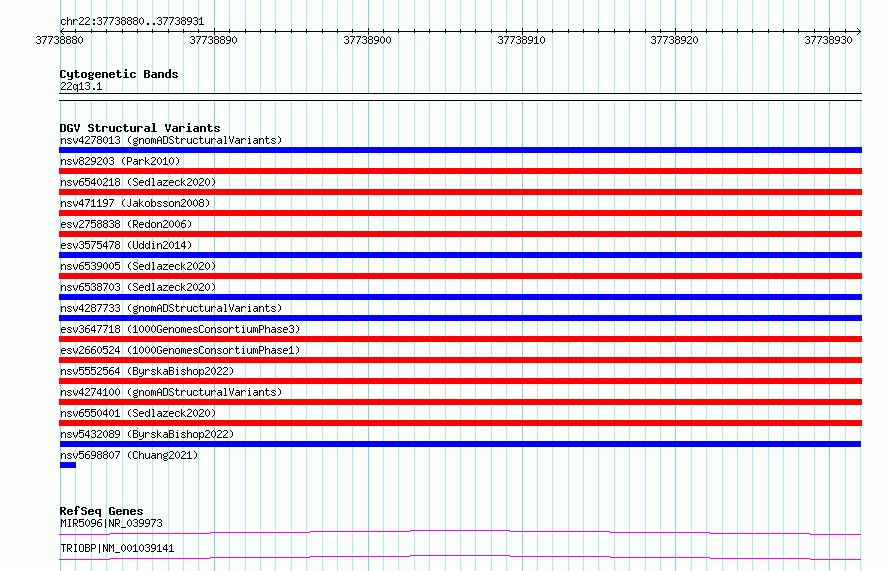Image resolution: width=890 pixels, height=571 pixels.
Task: Open variant nsv5552564 (ByrskaBishop2022) label
Action: point(147,371)
